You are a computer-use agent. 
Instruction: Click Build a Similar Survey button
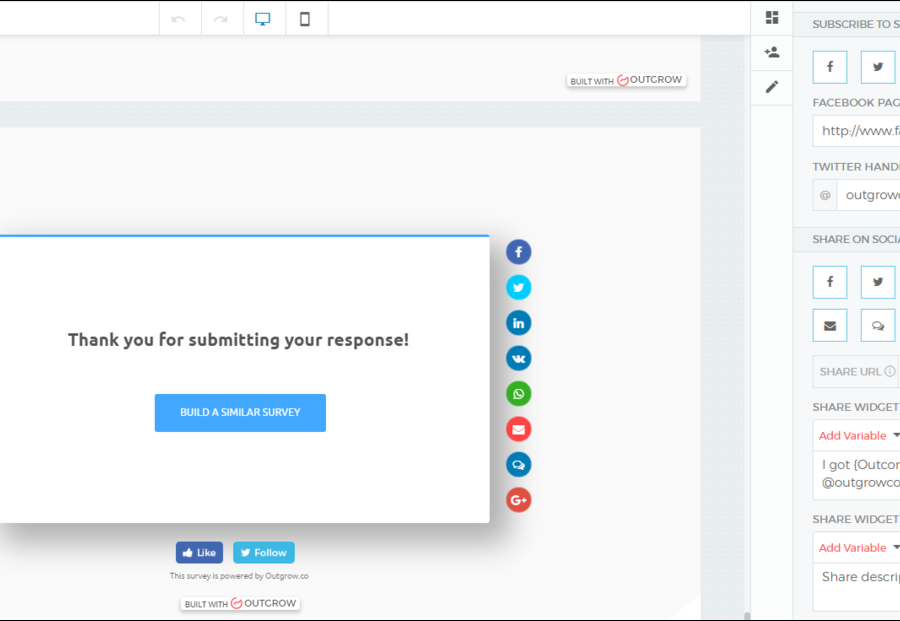point(240,413)
